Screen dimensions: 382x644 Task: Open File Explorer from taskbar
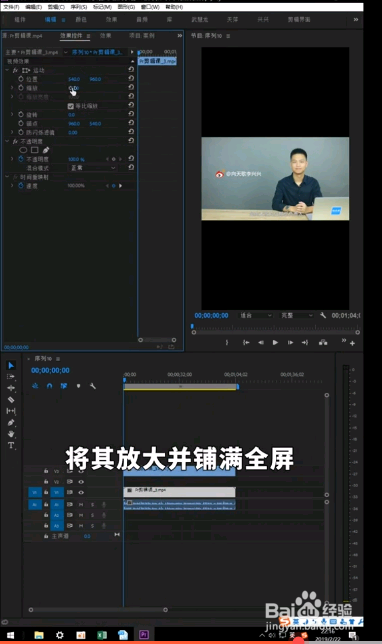(x=39, y=635)
